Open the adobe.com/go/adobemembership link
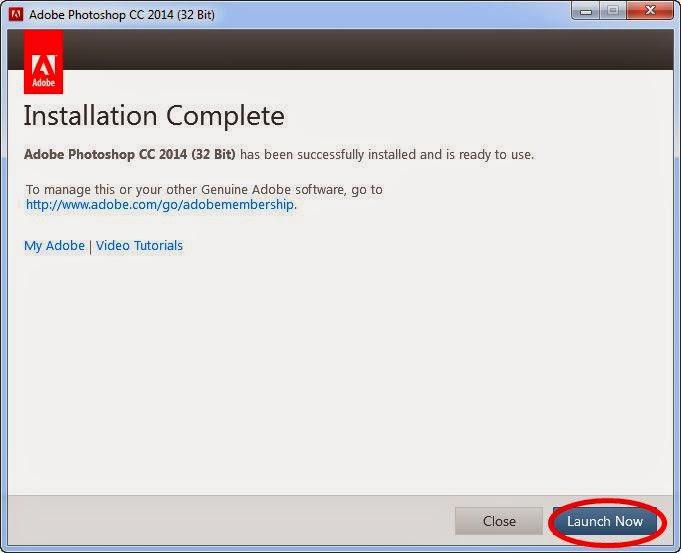The width and height of the screenshot is (681, 553). click(x=160, y=204)
